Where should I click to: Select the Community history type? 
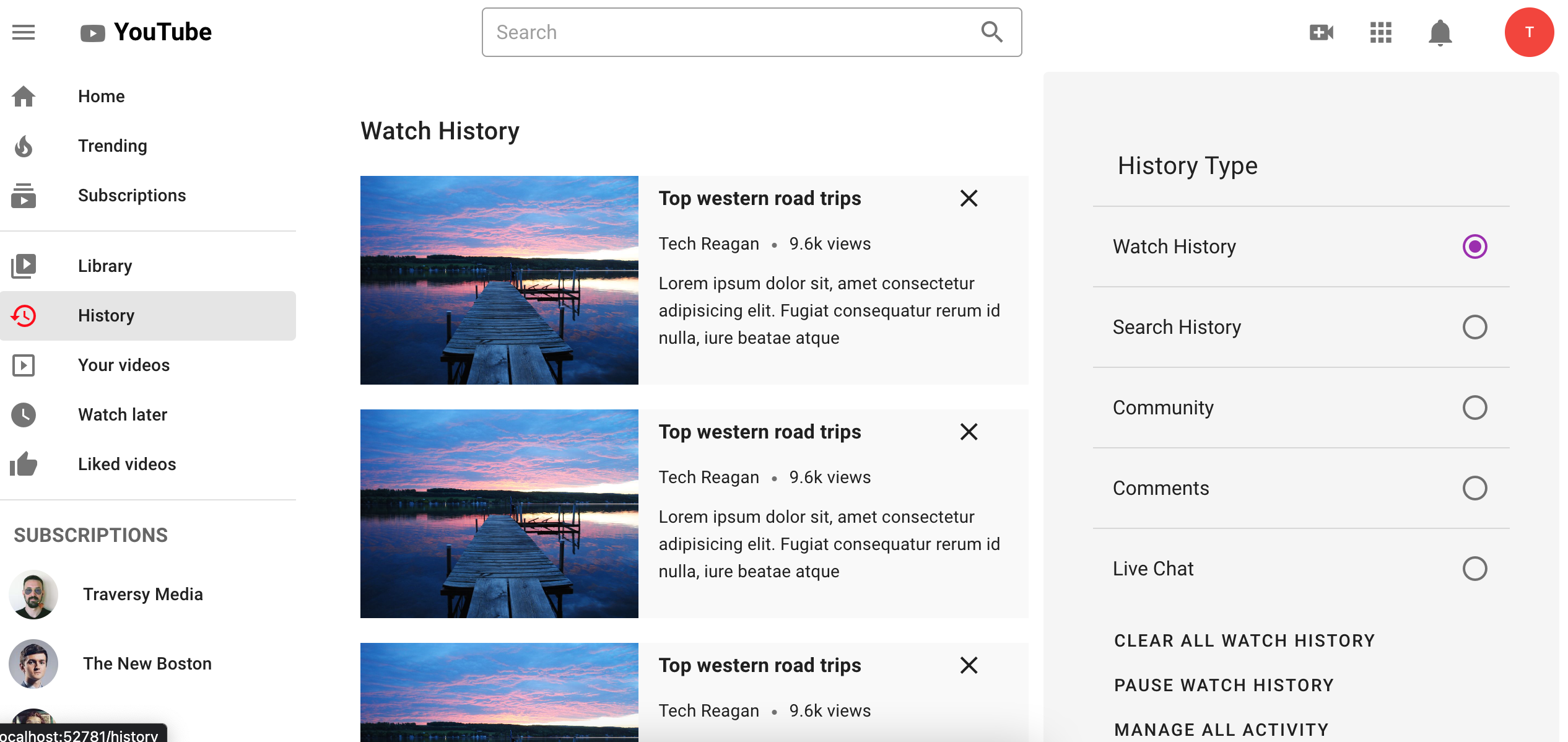(1476, 408)
